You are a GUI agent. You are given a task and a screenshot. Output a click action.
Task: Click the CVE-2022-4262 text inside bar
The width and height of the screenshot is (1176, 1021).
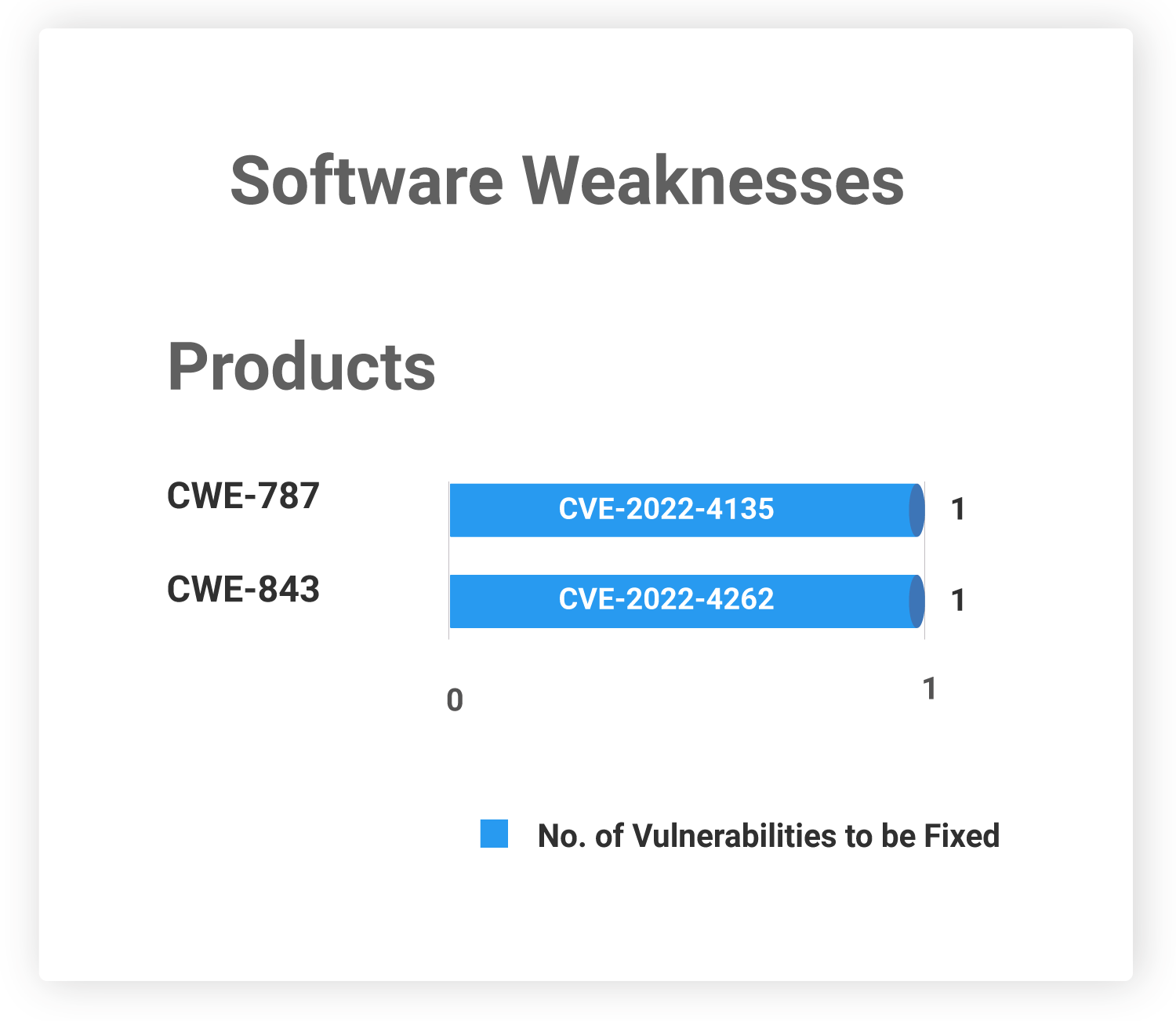pos(666,599)
